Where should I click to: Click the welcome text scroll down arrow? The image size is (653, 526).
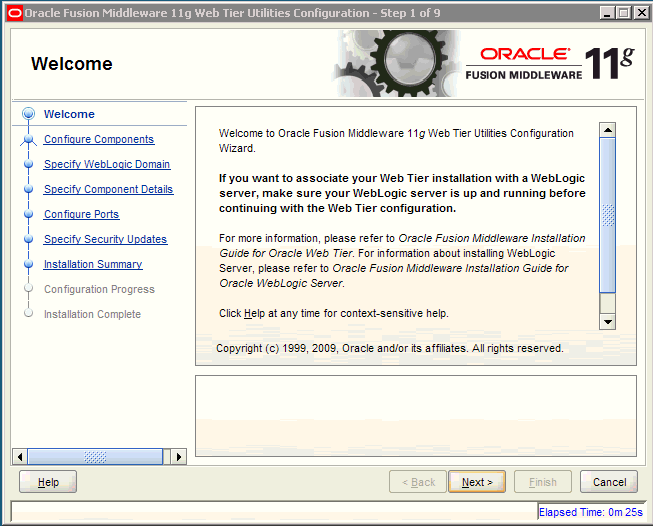click(608, 322)
